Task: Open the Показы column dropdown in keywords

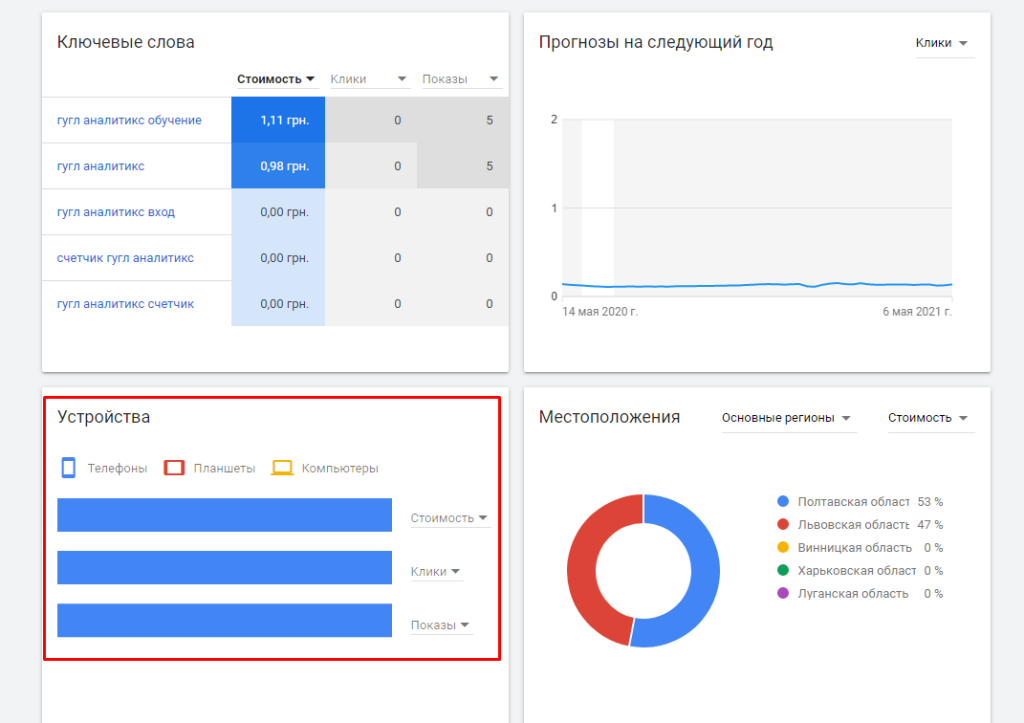Action: (x=460, y=79)
